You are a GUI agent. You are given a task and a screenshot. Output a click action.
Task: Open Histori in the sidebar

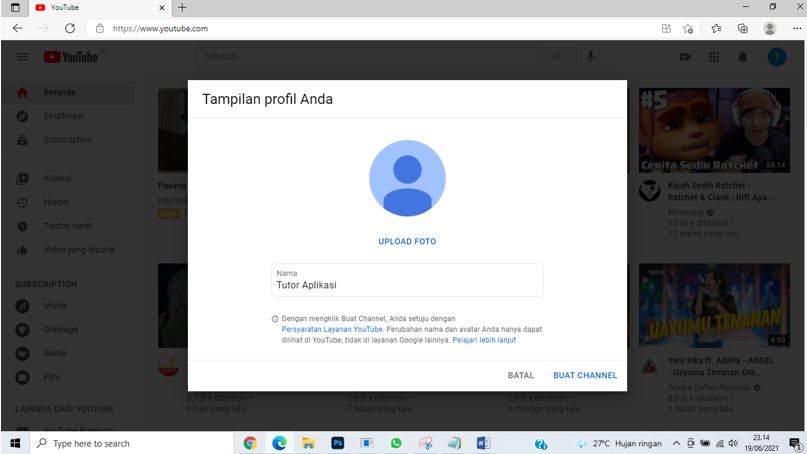click(x=56, y=202)
